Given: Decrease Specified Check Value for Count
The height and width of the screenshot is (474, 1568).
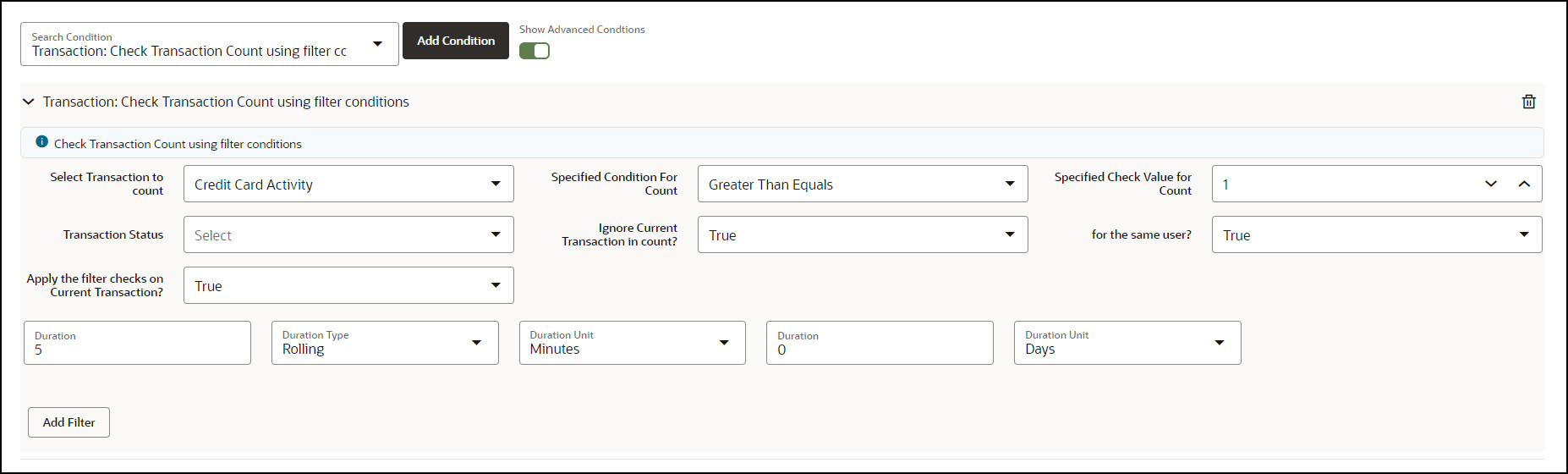Looking at the screenshot, I should 1491,184.
